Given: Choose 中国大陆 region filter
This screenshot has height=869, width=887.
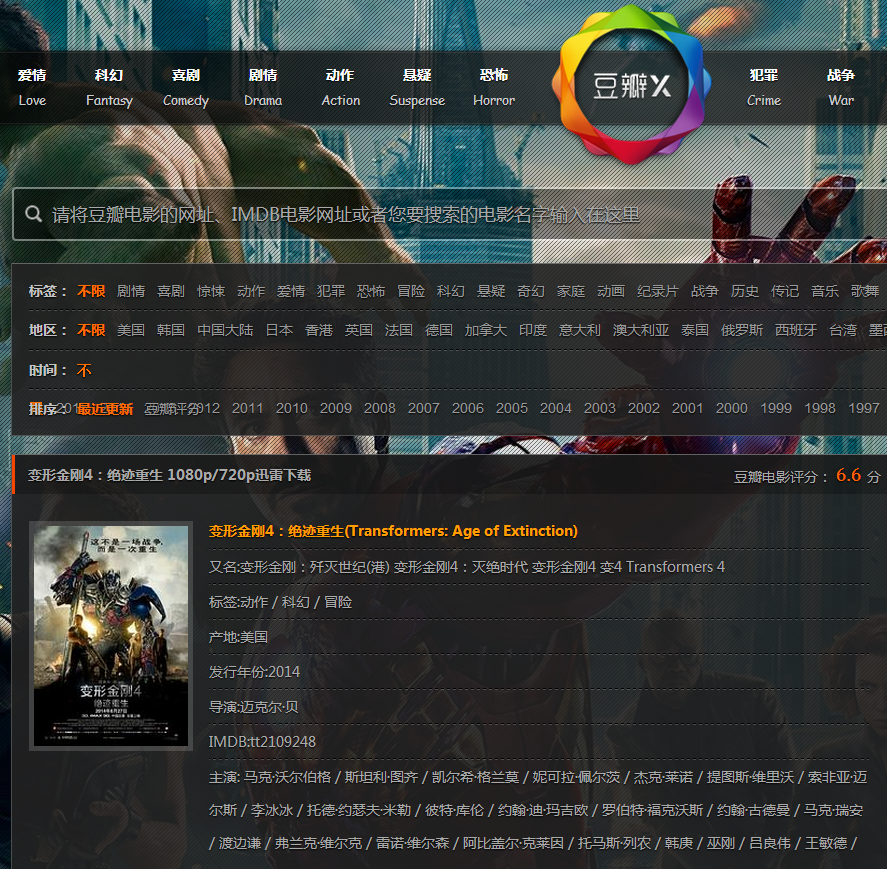Looking at the screenshot, I should pos(225,330).
